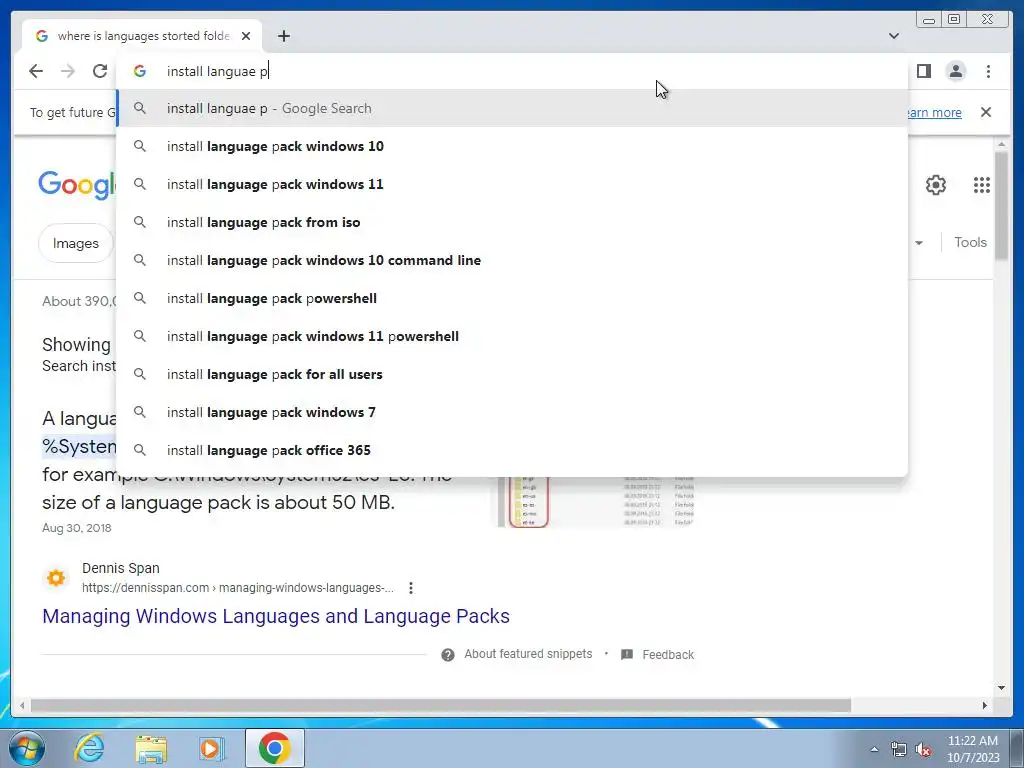The height and width of the screenshot is (768, 1024).
Task: Click the Dennis Span site favicon
Action: coord(56,578)
